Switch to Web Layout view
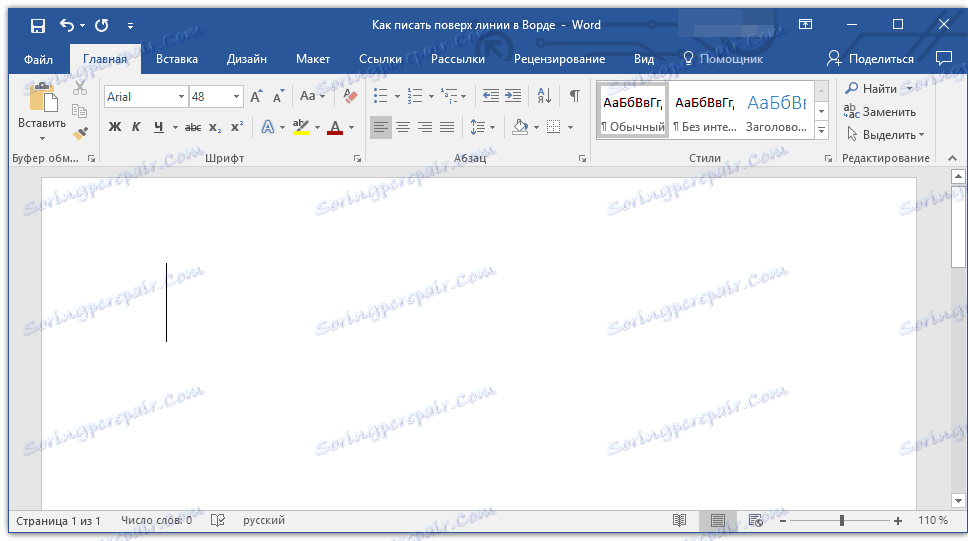Screen dimensions: 968x541 (756, 521)
